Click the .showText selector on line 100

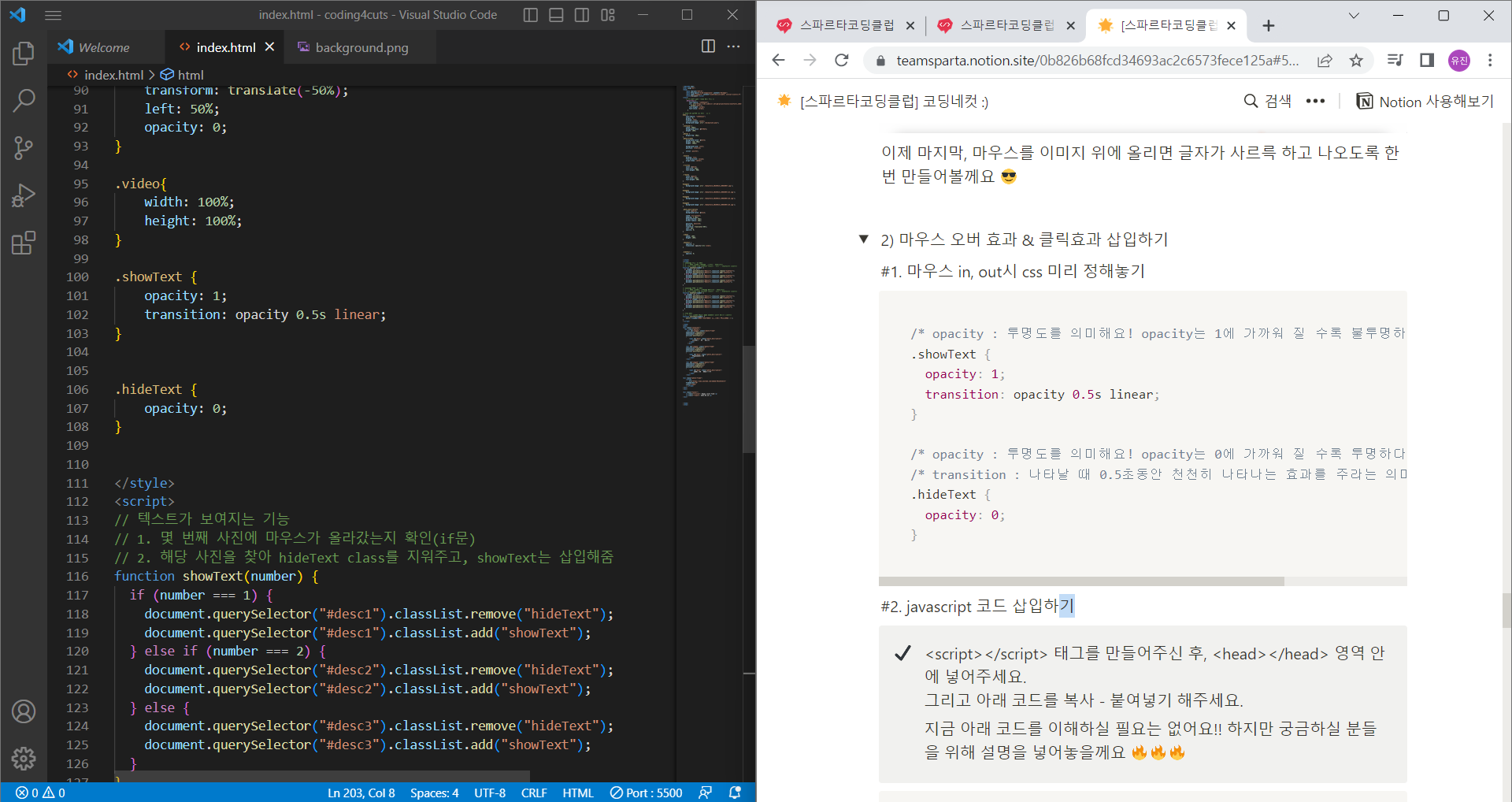tap(148, 277)
